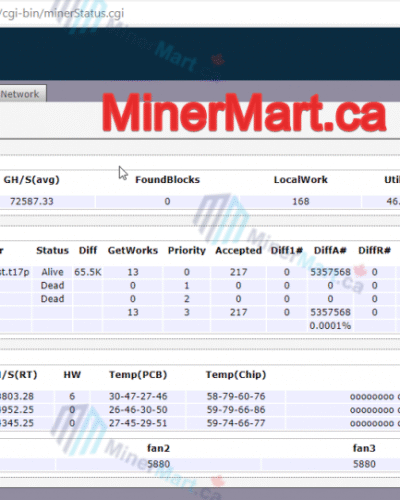Click the fan3 label
The height and width of the screenshot is (500, 400).
(x=364, y=448)
